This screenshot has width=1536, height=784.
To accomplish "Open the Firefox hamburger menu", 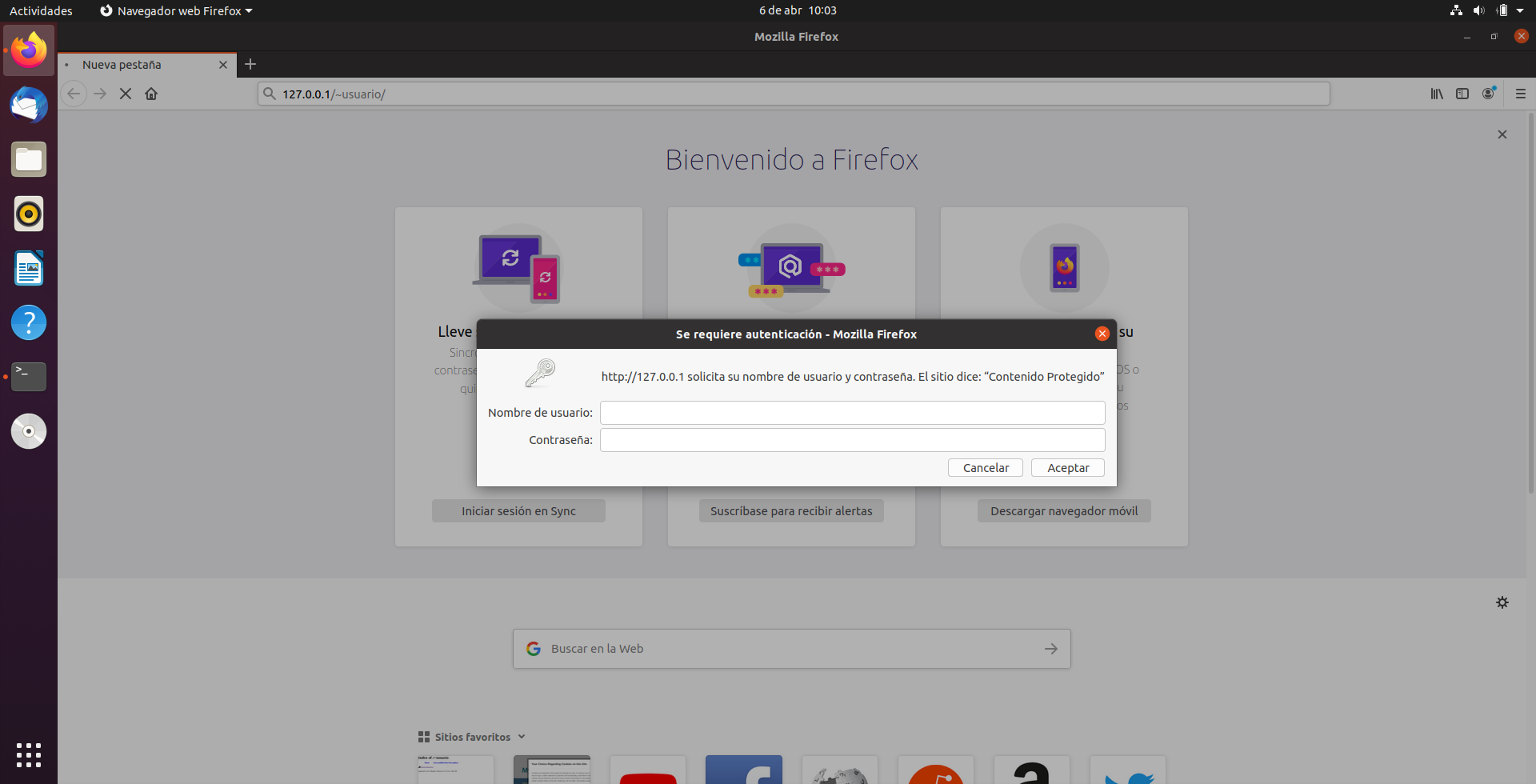I will [x=1521, y=94].
